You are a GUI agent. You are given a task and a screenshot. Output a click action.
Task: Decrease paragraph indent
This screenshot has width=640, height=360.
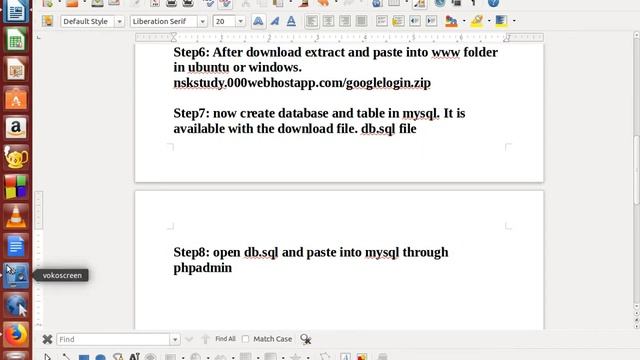415,21
